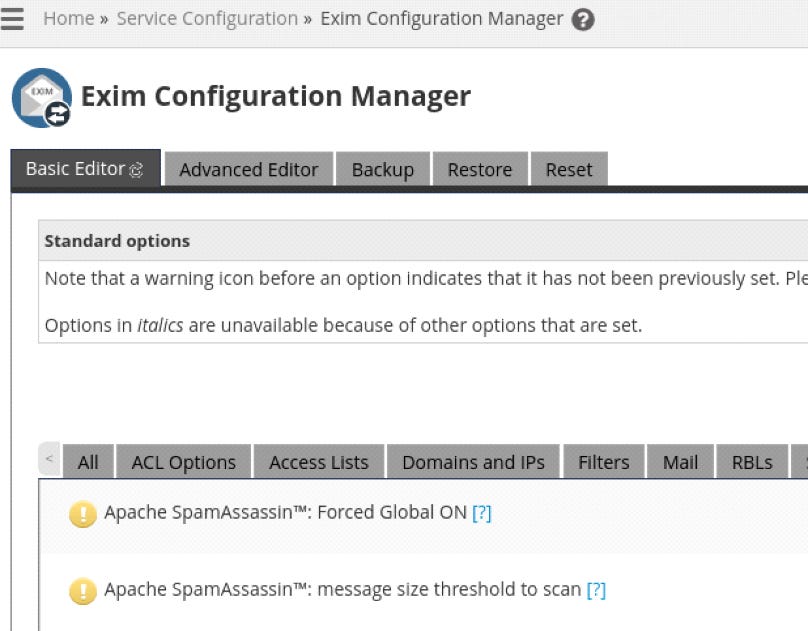This screenshot has width=808, height=631.
Task: Select the Domains and IPs tab
Action: coord(473,462)
